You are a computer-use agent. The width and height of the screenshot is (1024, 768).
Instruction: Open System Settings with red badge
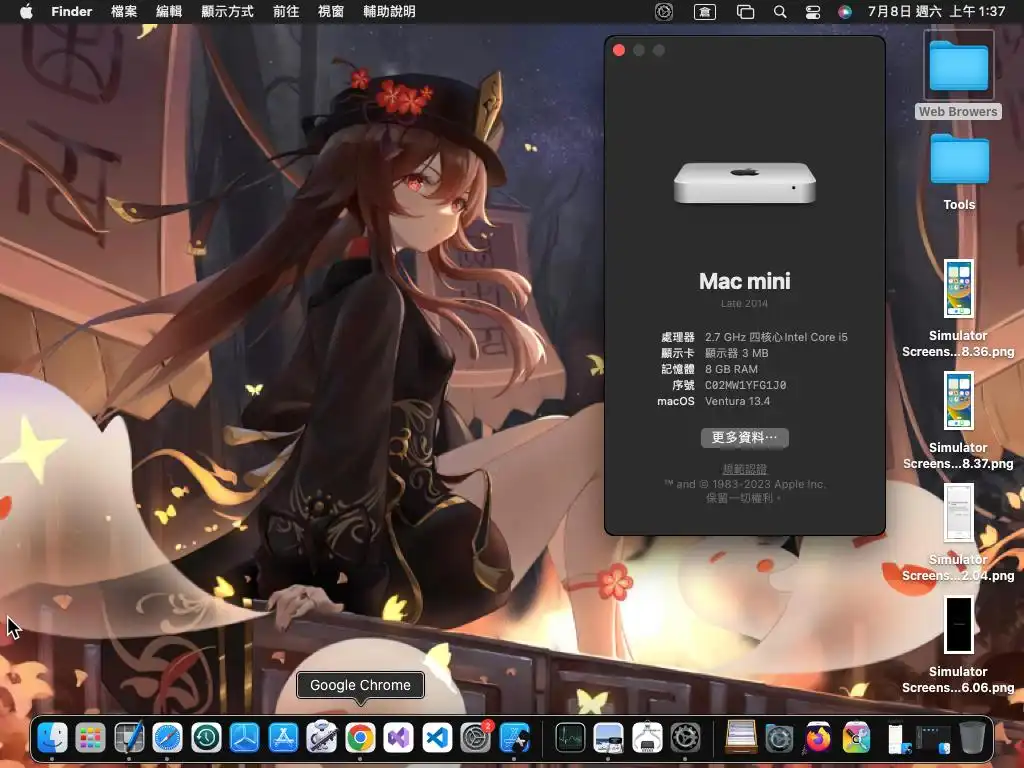[x=476, y=738]
